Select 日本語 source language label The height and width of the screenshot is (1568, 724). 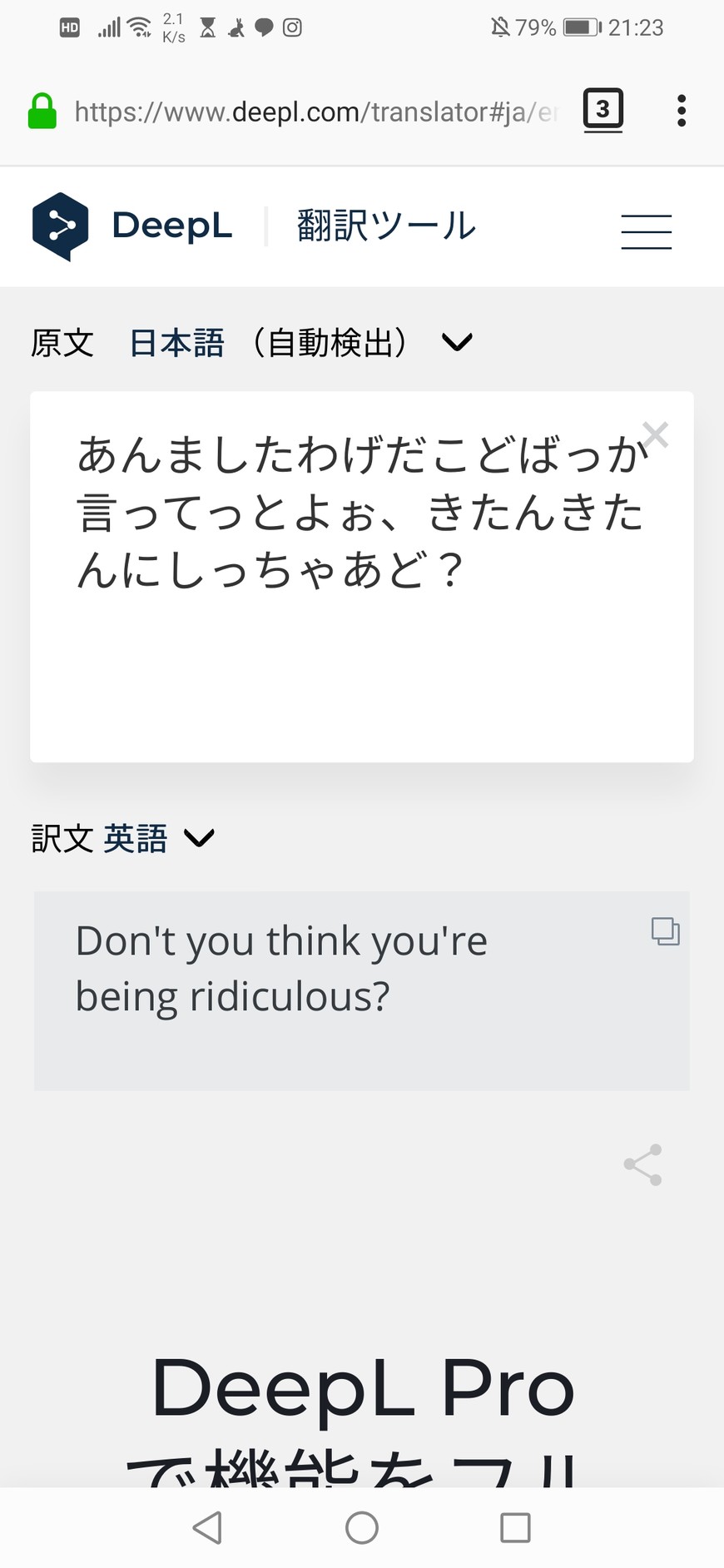(x=177, y=343)
